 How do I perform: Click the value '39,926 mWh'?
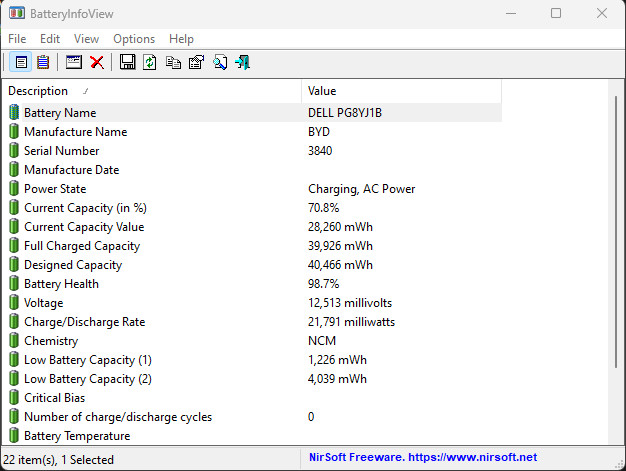click(x=340, y=245)
